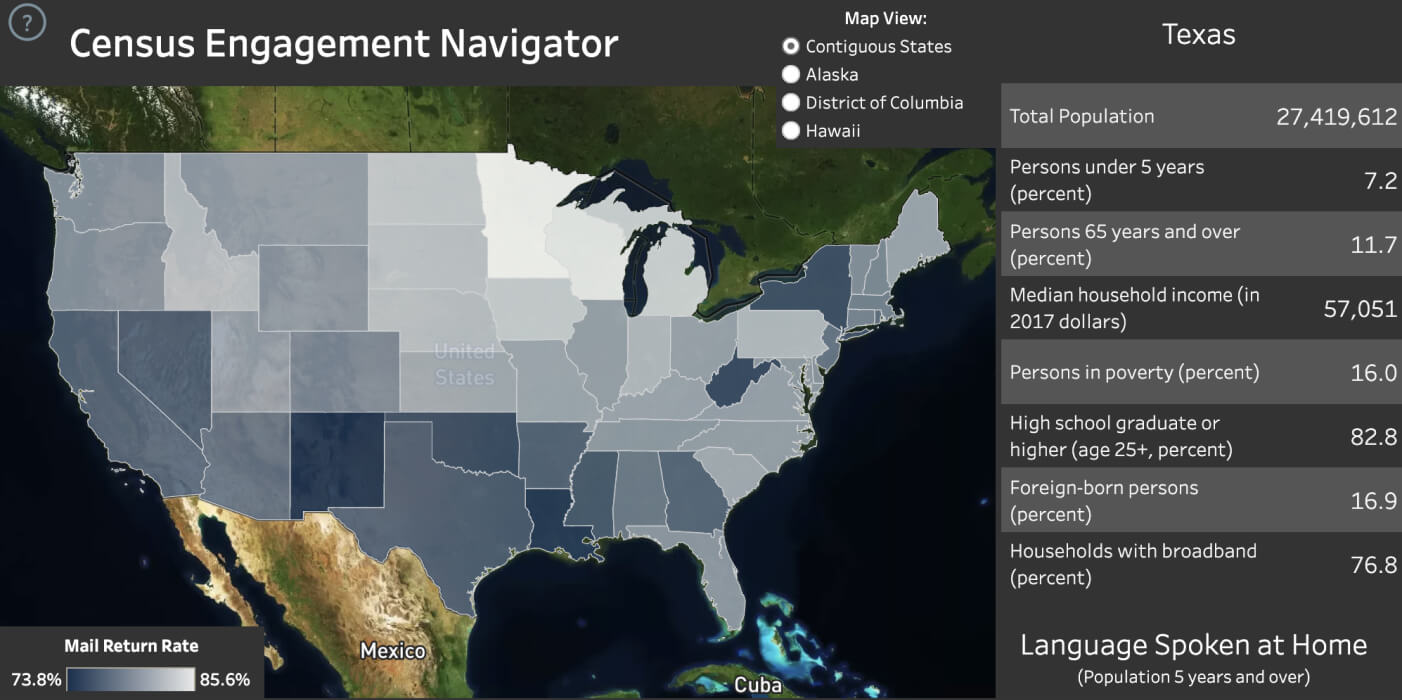
Task: Click West Virginia on the map
Action: (x=734, y=385)
